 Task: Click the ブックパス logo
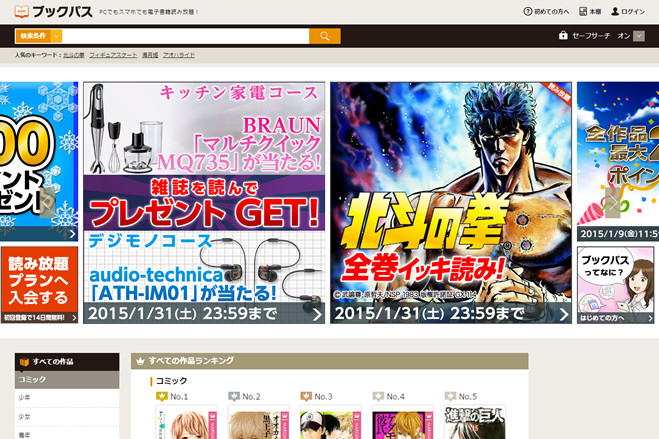pos(53,11)
